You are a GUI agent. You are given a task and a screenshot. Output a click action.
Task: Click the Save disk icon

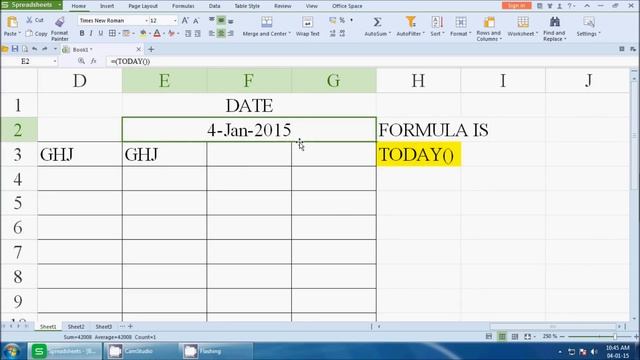tap(15, 49)
